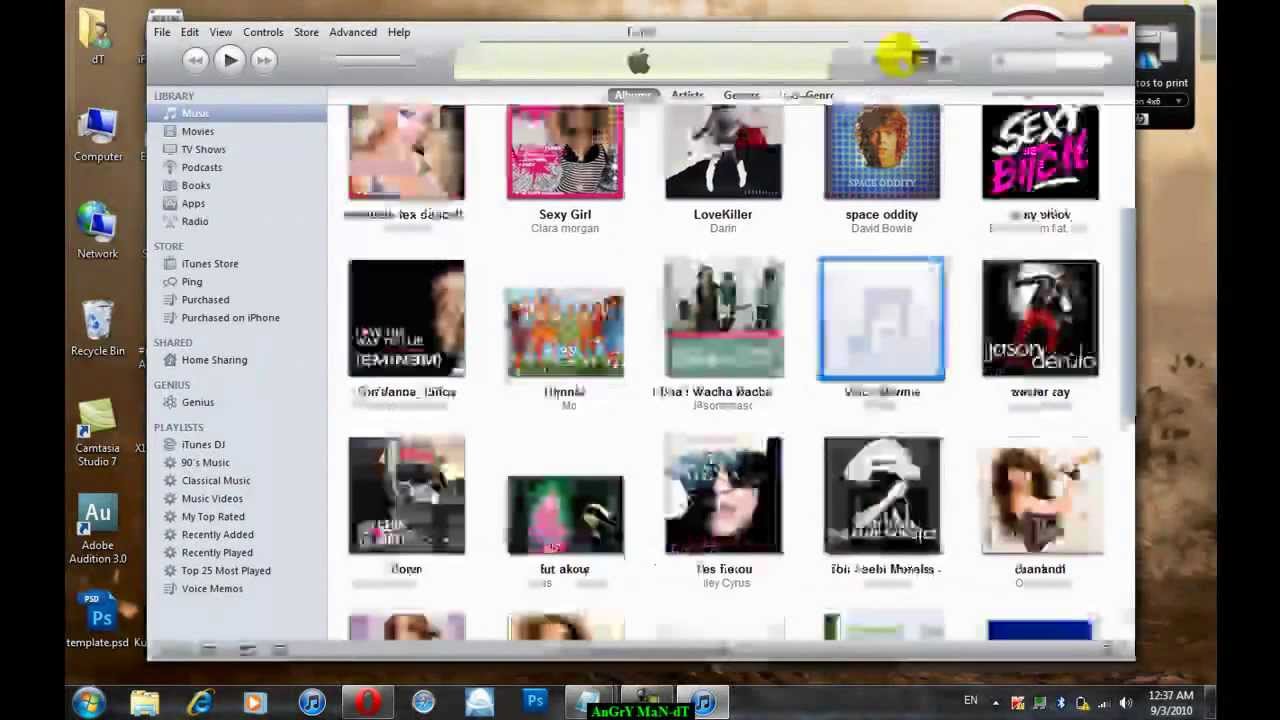Select the Recently Played playlist
The image size is (1280, 720).
point(237,552)
